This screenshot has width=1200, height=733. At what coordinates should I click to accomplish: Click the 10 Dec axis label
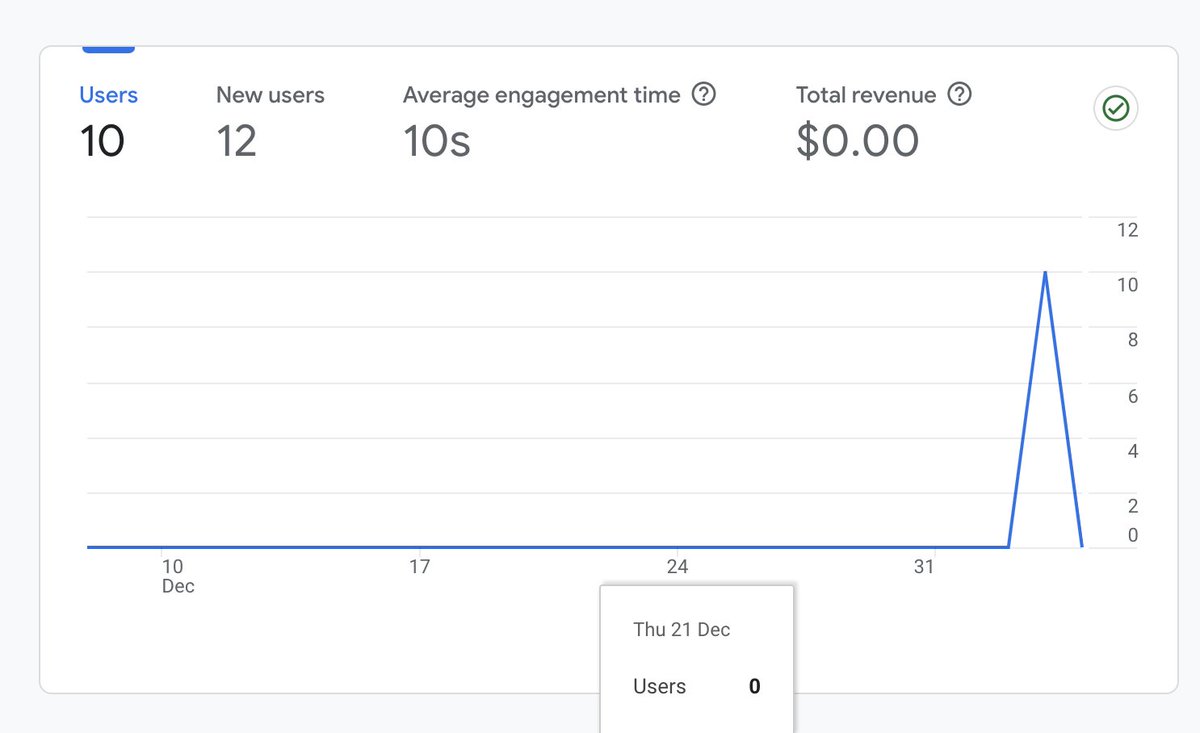pyautogui.click(x=174, y=575)
